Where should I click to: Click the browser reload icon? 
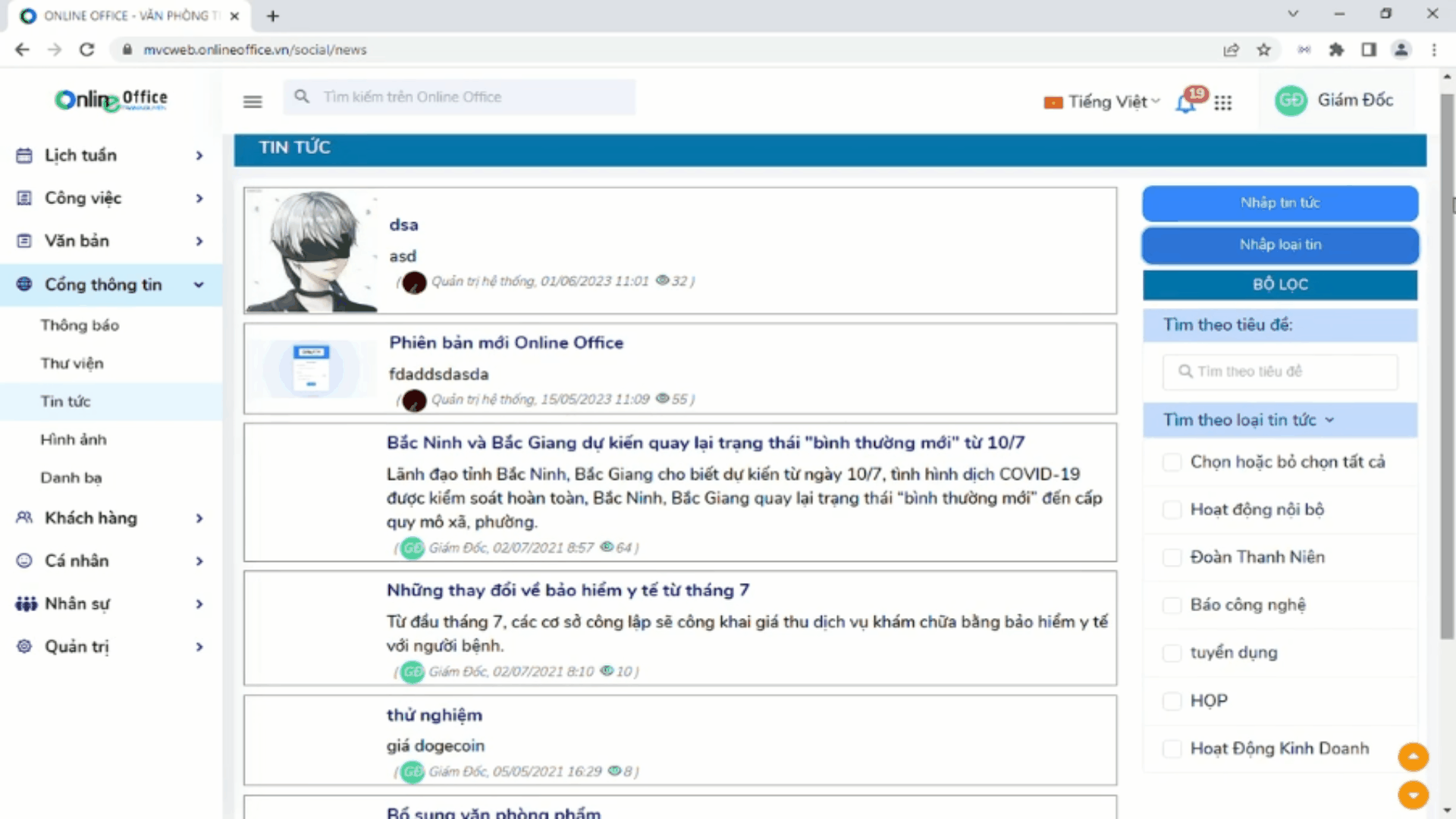87,50
